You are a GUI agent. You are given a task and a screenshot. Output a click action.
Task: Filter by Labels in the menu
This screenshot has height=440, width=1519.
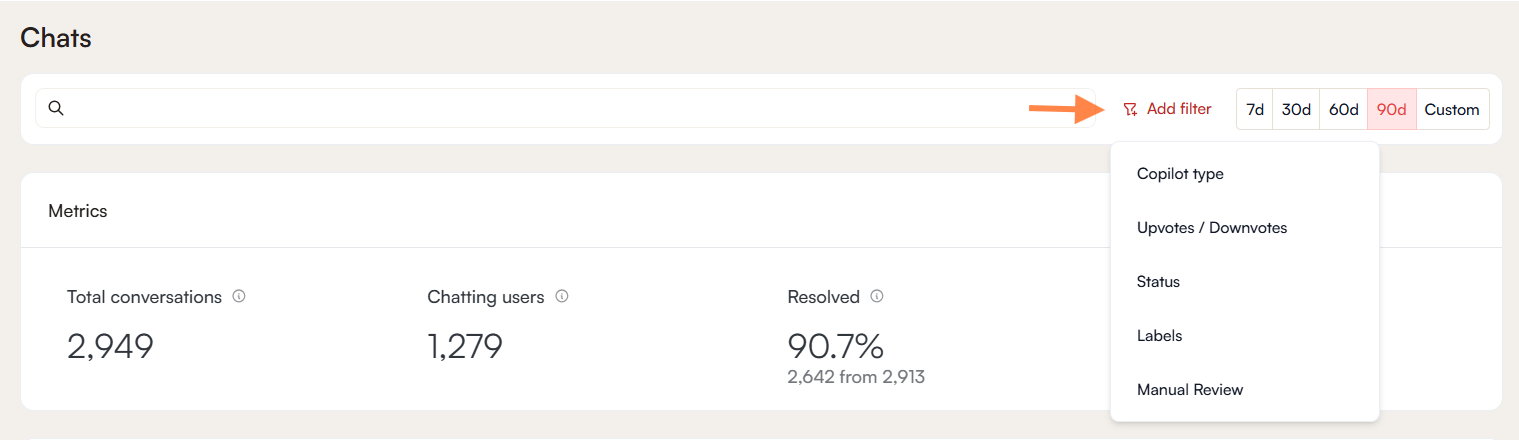[x=1160, y=336]
